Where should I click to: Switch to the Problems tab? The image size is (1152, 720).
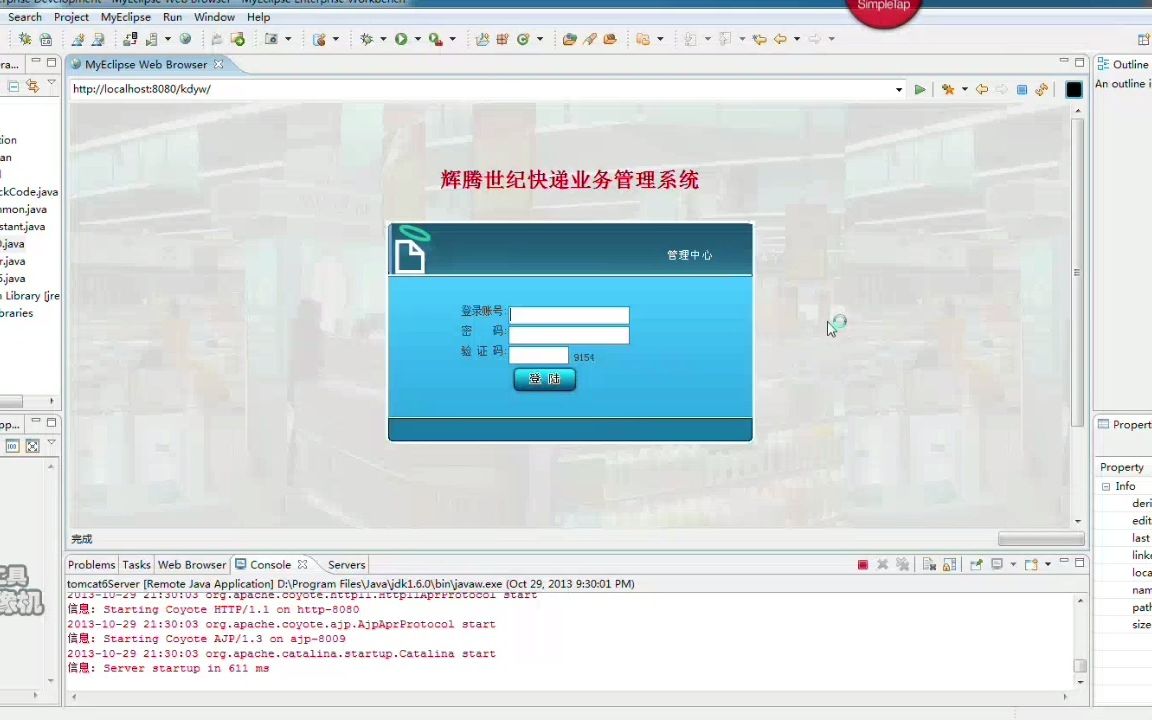click(91, 564)
